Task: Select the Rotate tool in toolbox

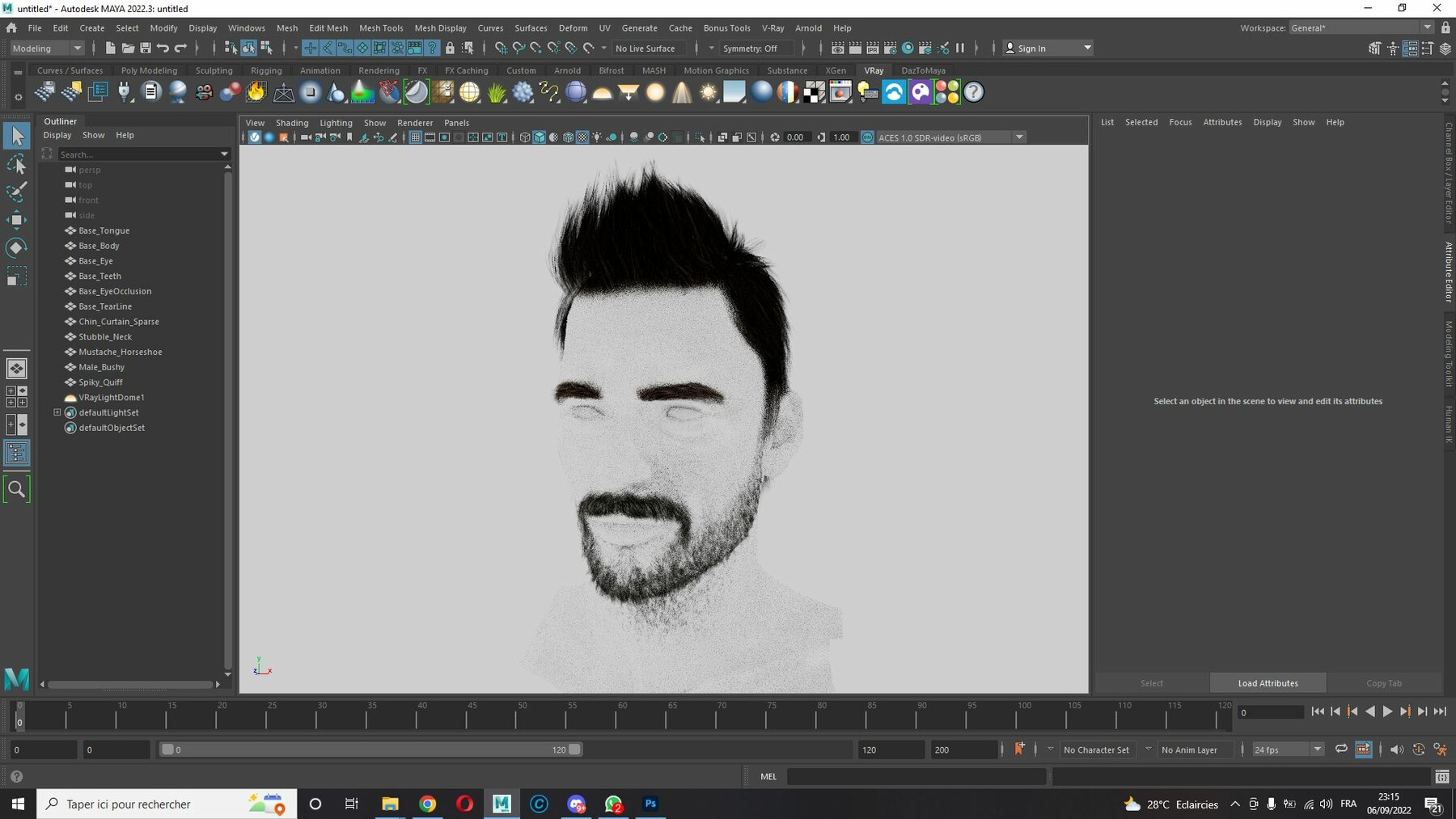Action: tap(17, 247)
